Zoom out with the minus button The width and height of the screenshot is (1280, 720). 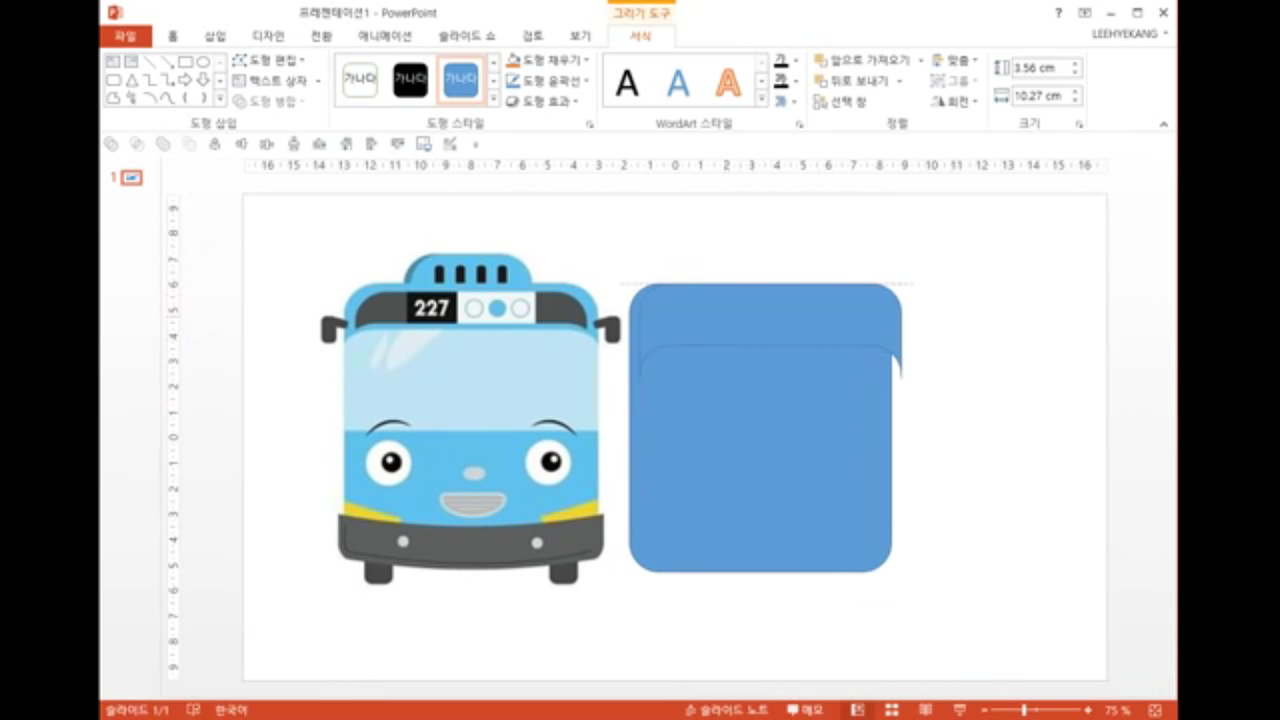[x=985, y=710]
